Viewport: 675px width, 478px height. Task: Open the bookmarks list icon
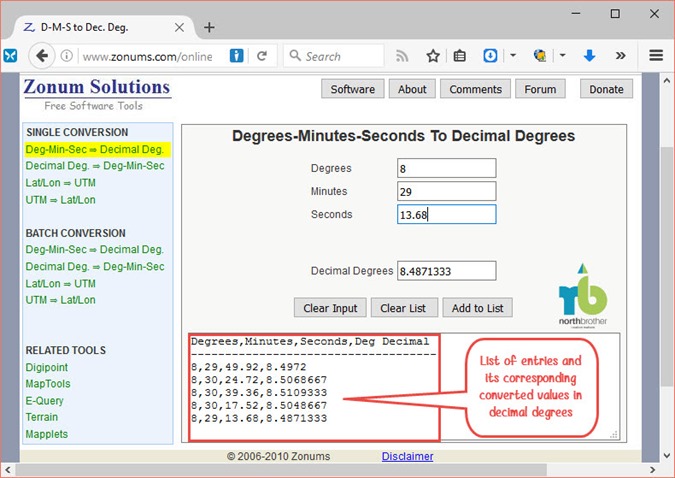(460, 56)
